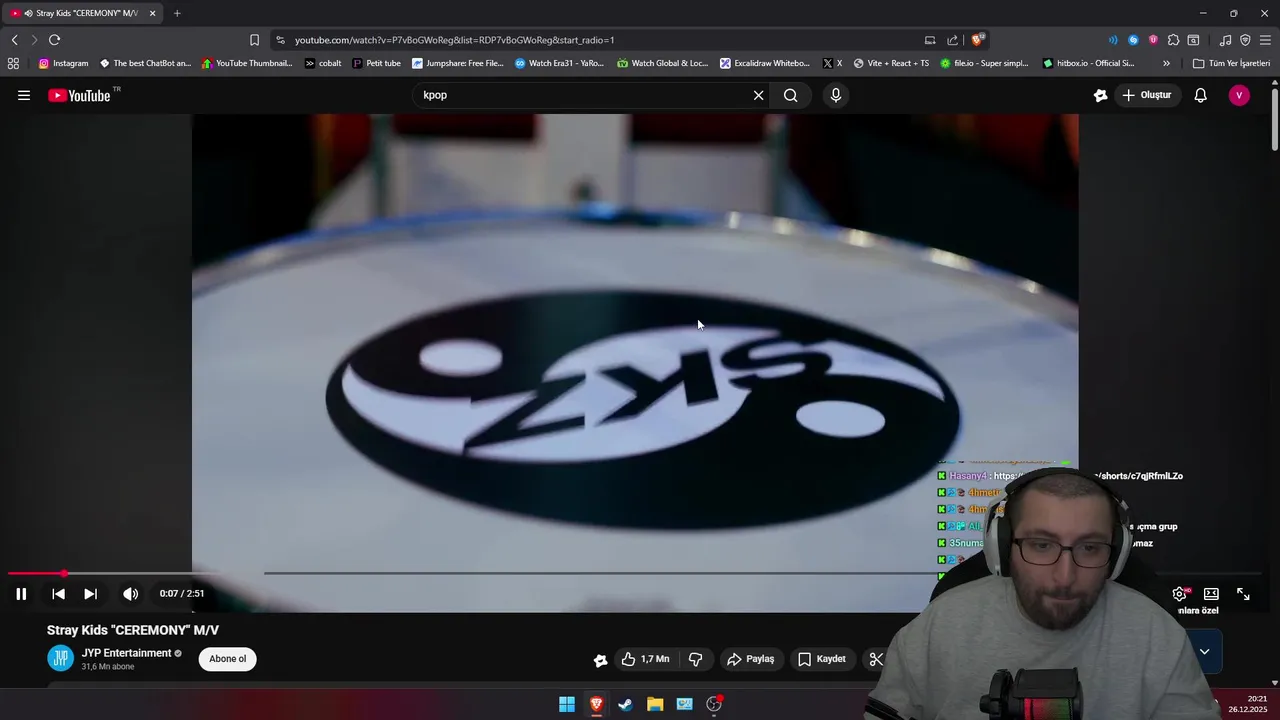
Task: Open the Shazam extension icon
Action: point(1133,40)
